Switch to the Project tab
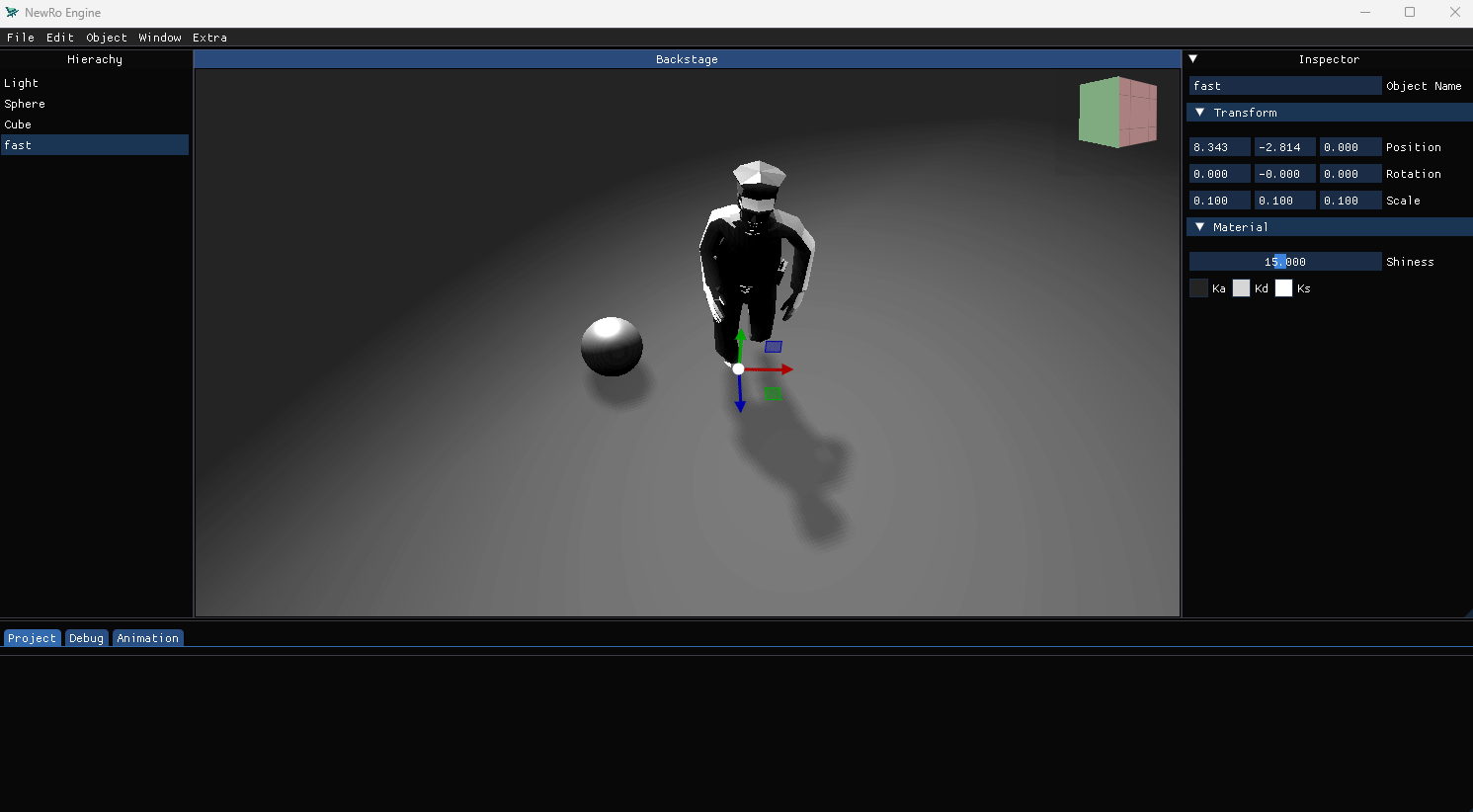 32,638
